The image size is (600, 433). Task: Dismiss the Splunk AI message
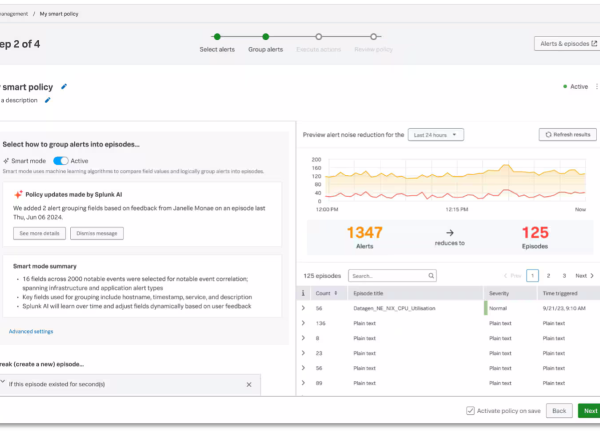click(97, 233)
